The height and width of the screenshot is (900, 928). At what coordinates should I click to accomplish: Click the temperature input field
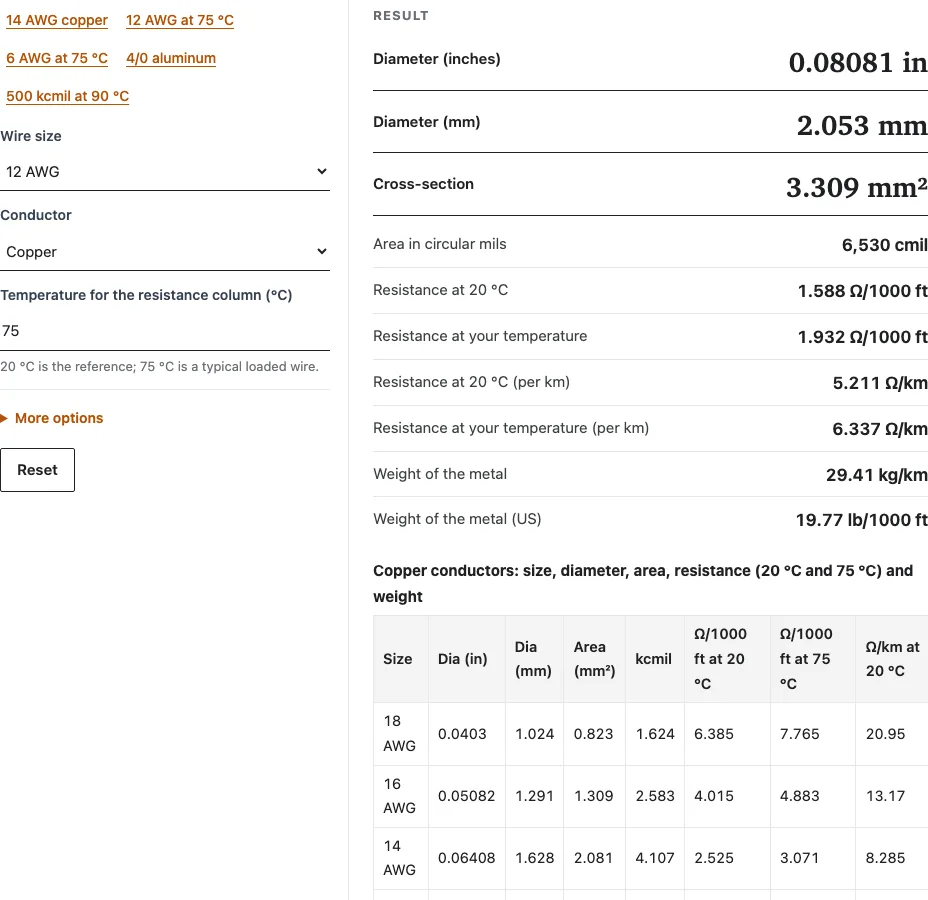[165, 331]
